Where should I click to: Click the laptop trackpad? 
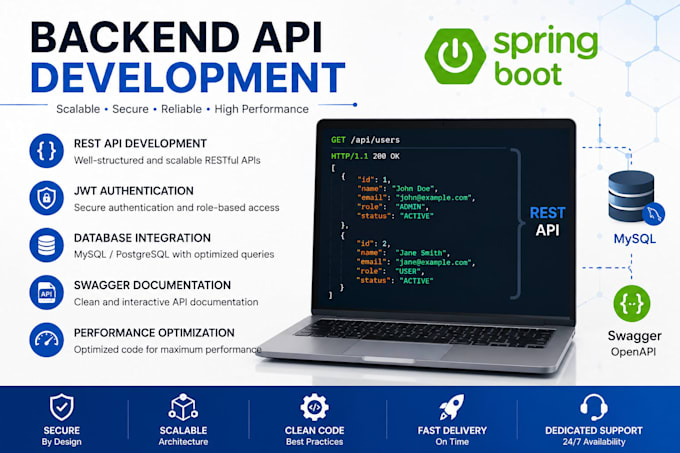coord(396,349)
